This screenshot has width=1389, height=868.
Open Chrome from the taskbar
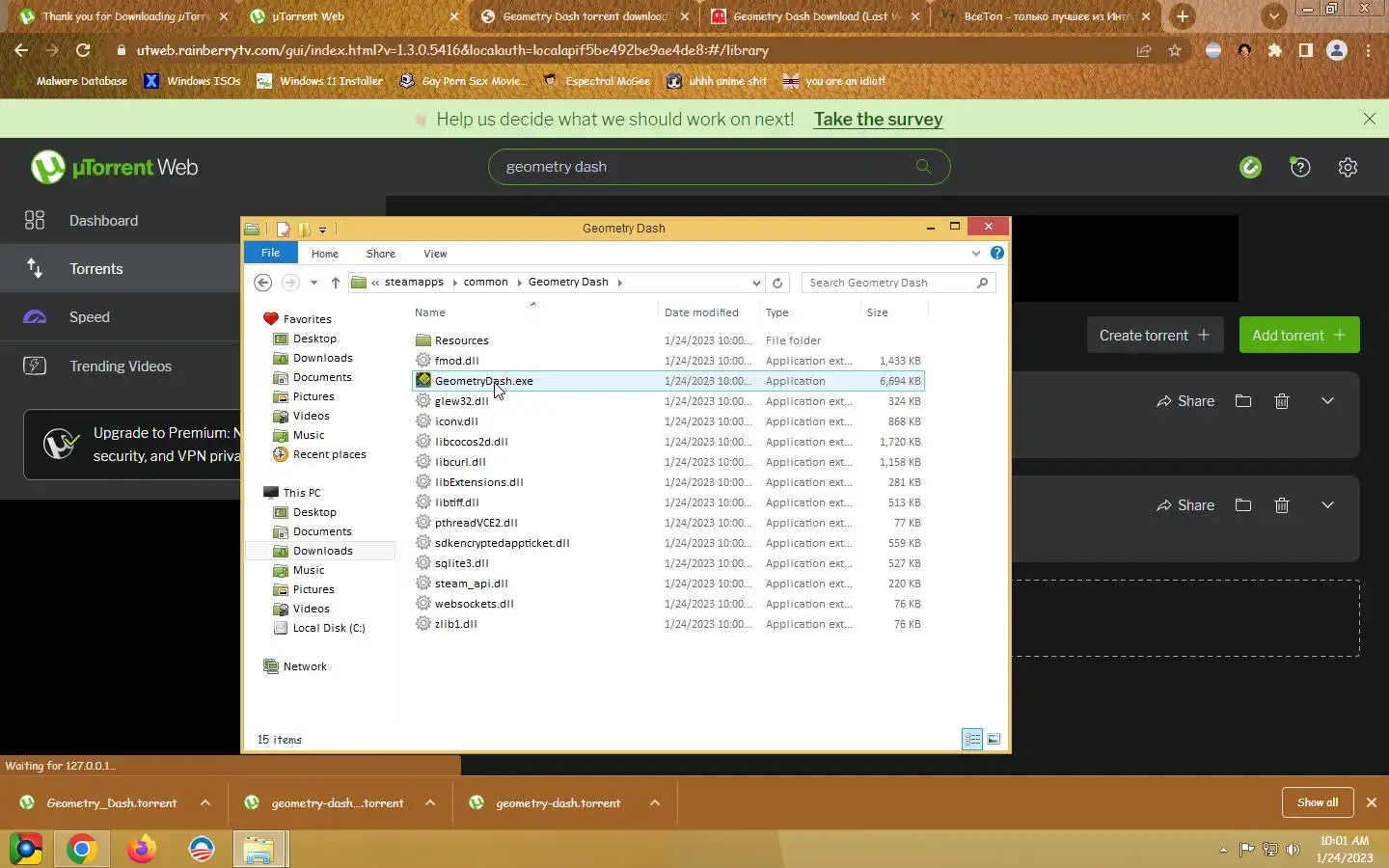(x=82, y=850)
